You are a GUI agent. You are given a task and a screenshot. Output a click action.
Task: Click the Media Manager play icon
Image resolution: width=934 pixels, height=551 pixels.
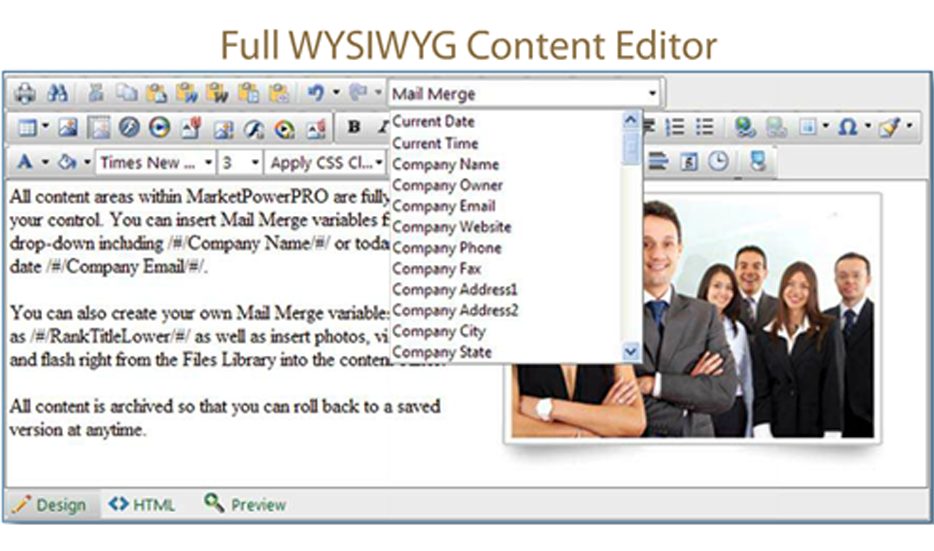160,127
